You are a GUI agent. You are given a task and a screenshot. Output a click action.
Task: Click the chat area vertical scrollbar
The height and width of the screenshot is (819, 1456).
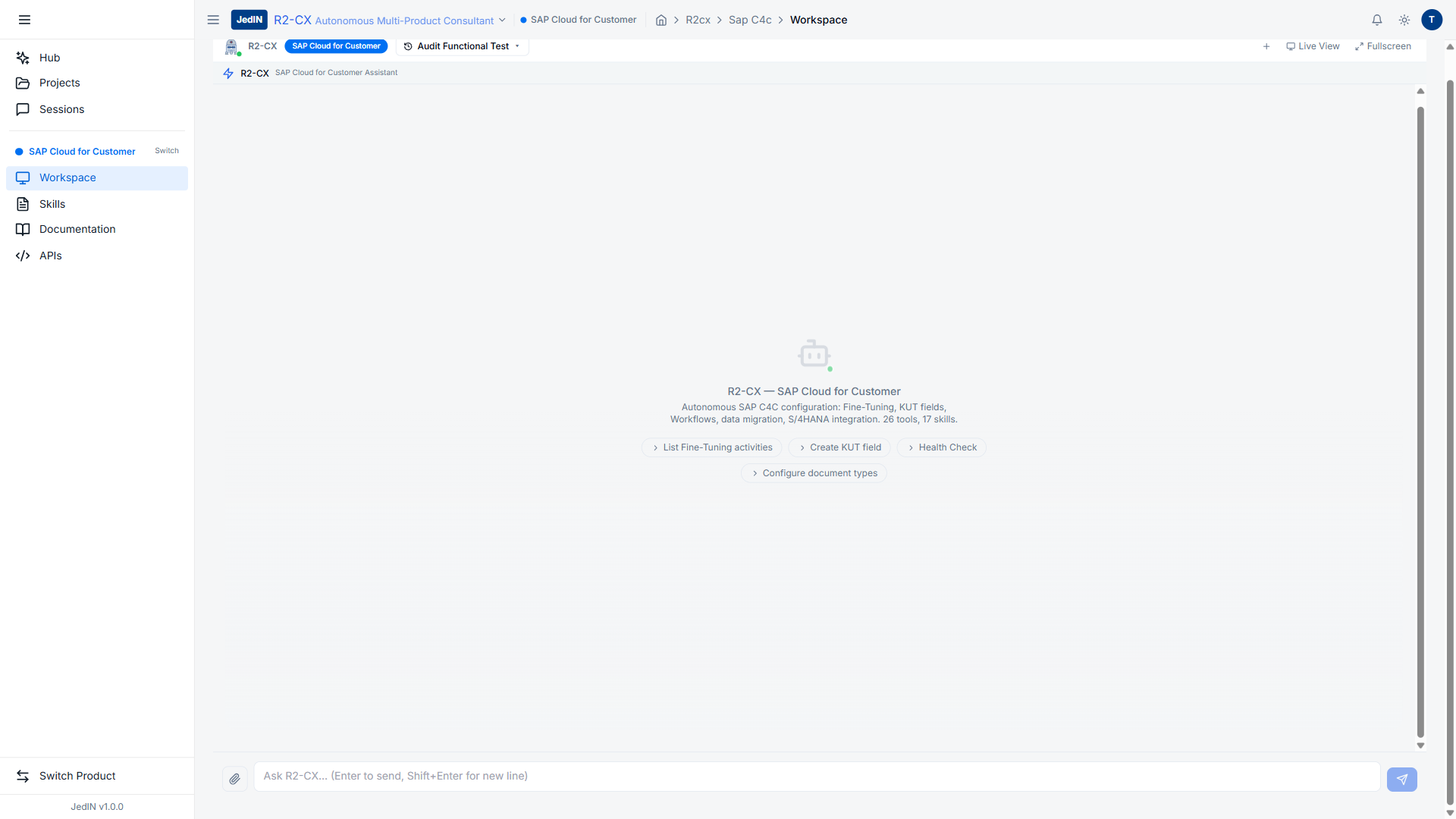coord(1420,417)
